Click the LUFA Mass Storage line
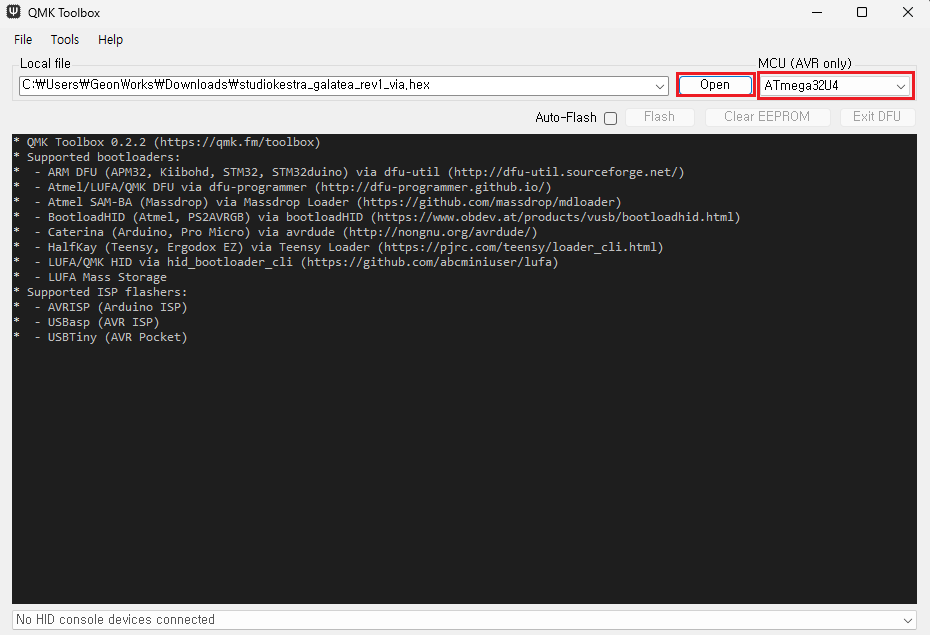 (91, 277)
